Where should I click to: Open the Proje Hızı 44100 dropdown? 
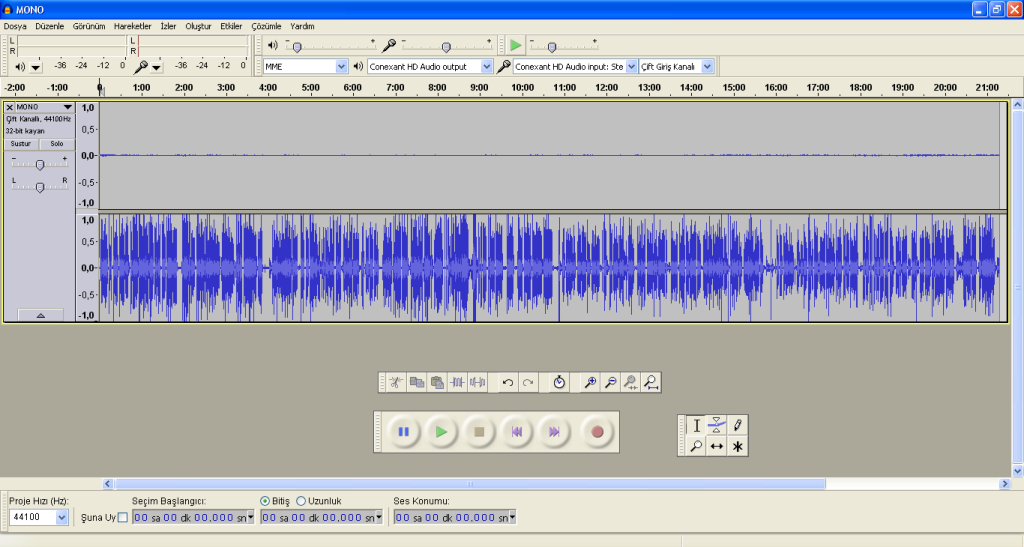click(61, 517)
